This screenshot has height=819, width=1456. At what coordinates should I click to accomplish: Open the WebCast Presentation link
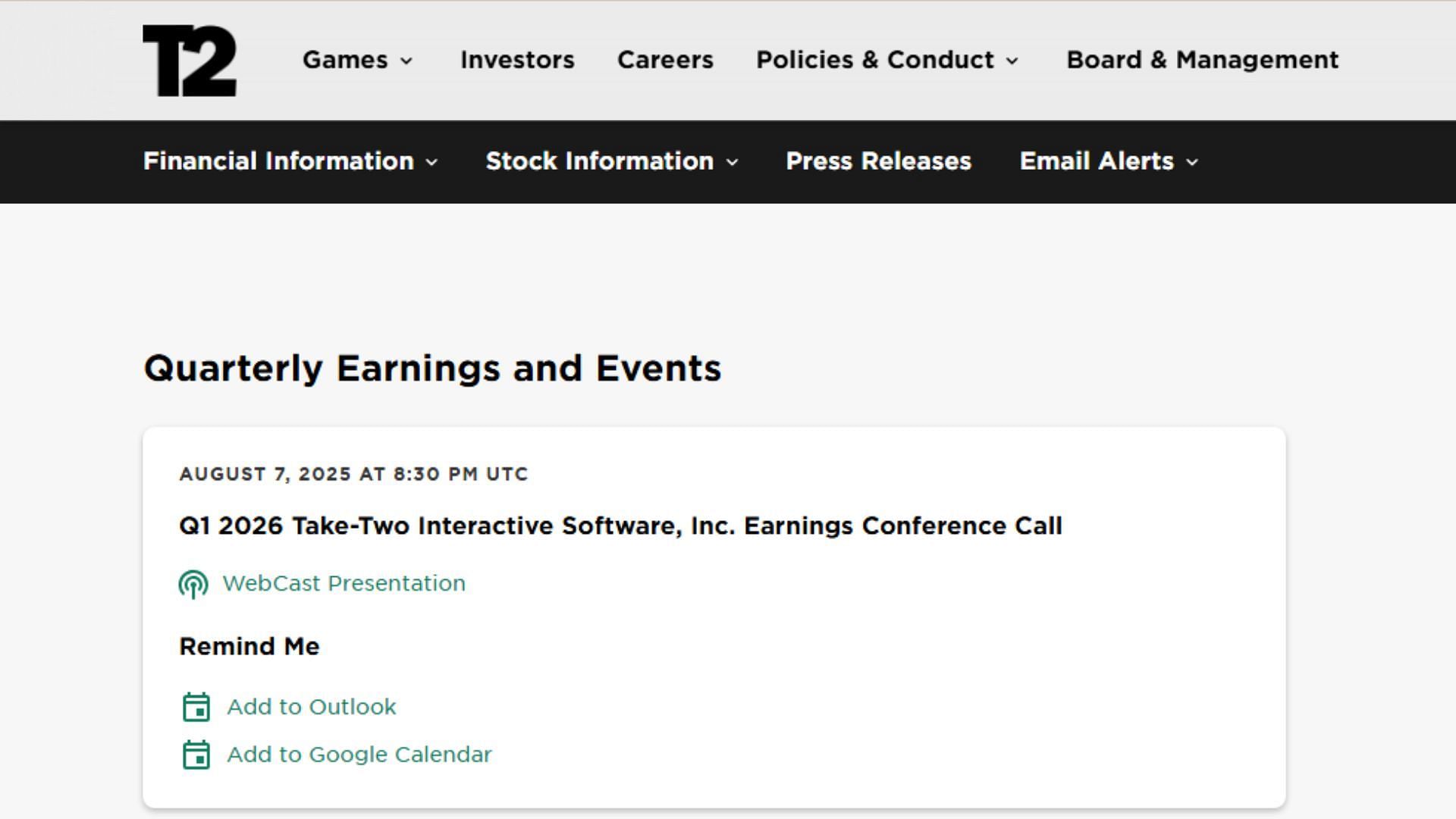[344, 583]
